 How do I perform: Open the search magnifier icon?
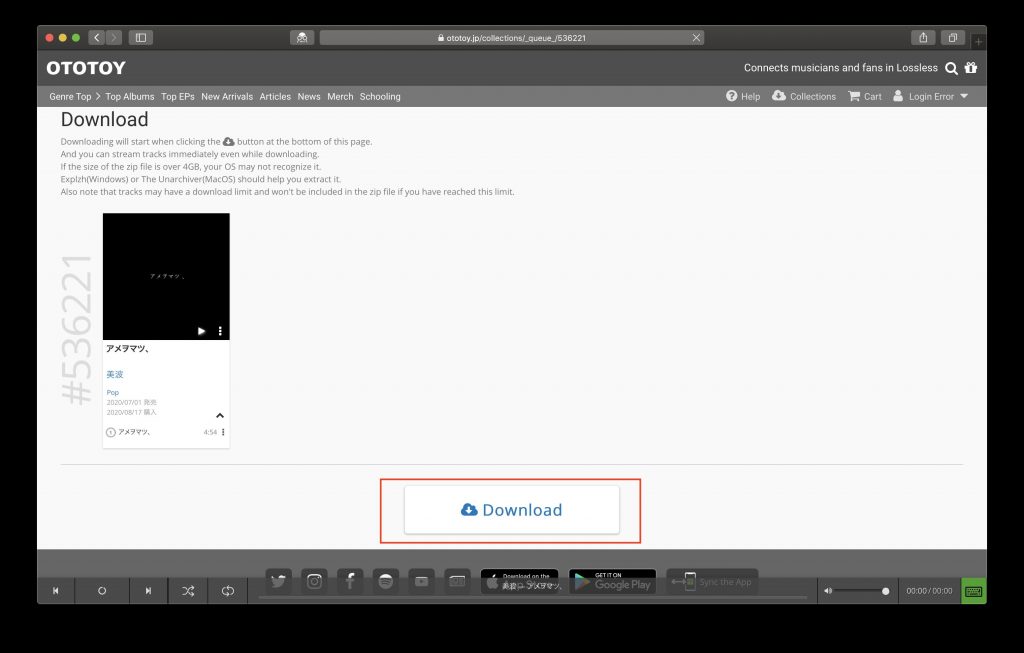pos(952,68)
